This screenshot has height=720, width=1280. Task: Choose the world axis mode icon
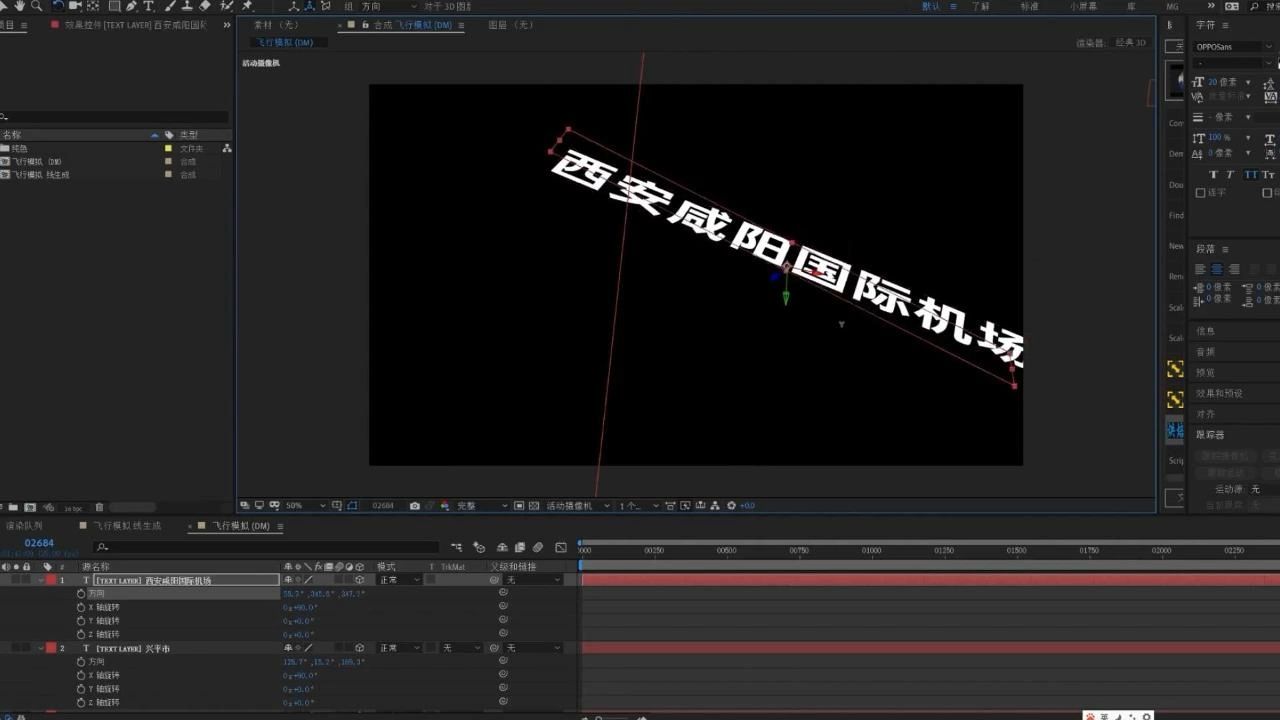[309, 6]
